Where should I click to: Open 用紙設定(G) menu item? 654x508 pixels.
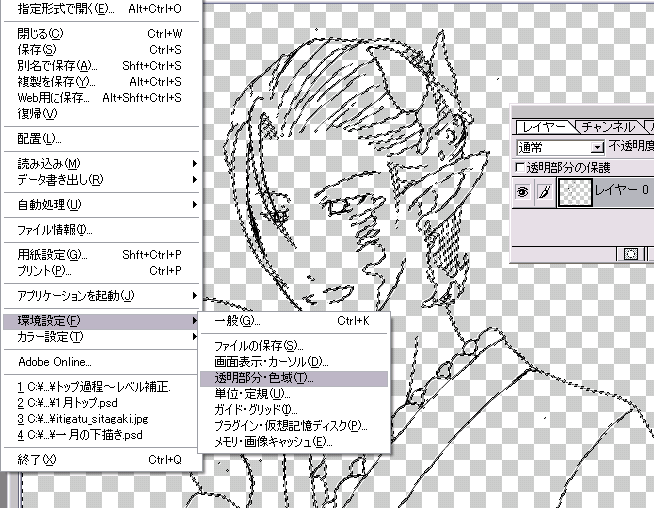(x=102, y=254)
